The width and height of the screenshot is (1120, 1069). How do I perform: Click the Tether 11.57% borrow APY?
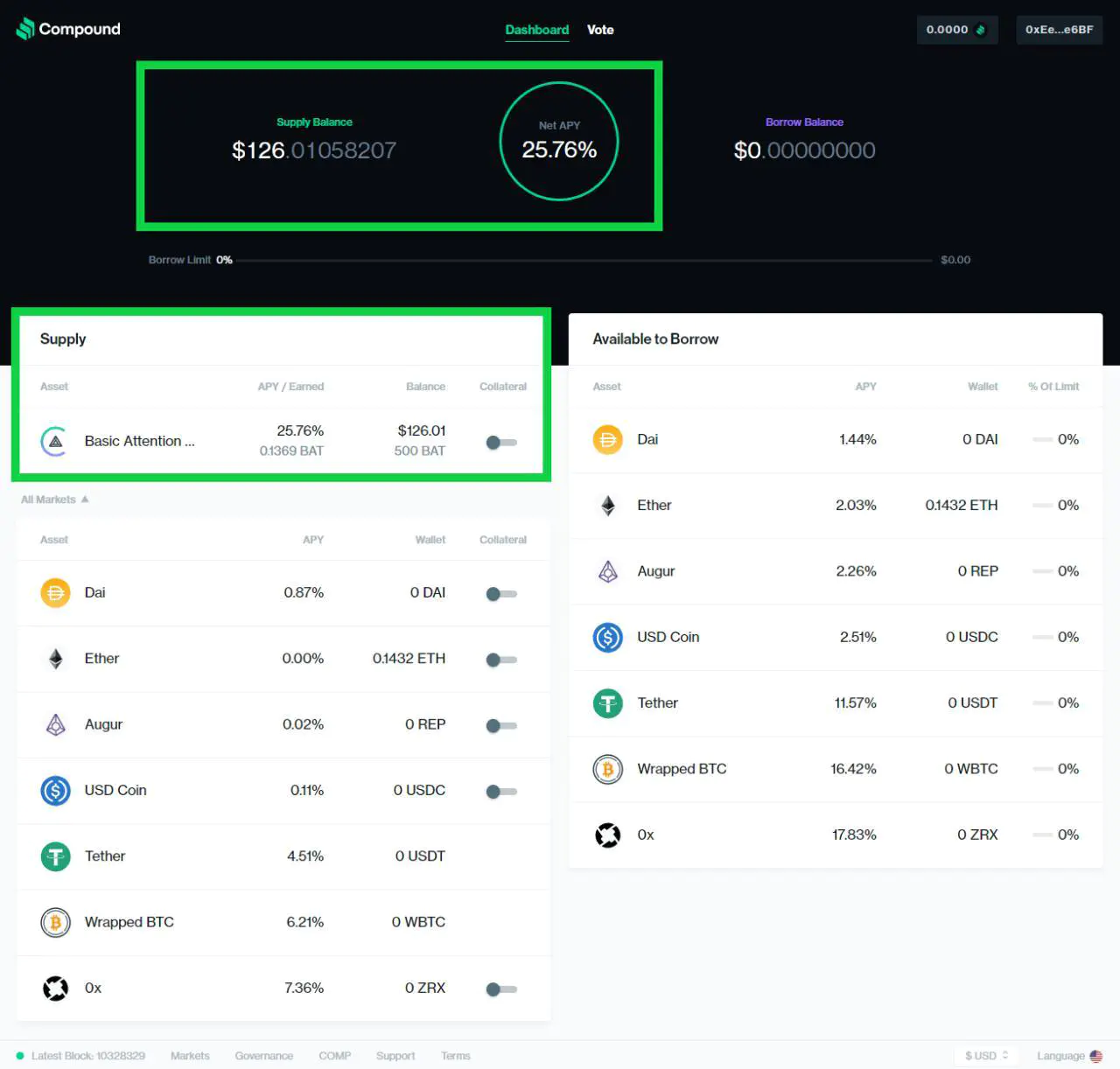pyautogui.click(x=855, y=703)
